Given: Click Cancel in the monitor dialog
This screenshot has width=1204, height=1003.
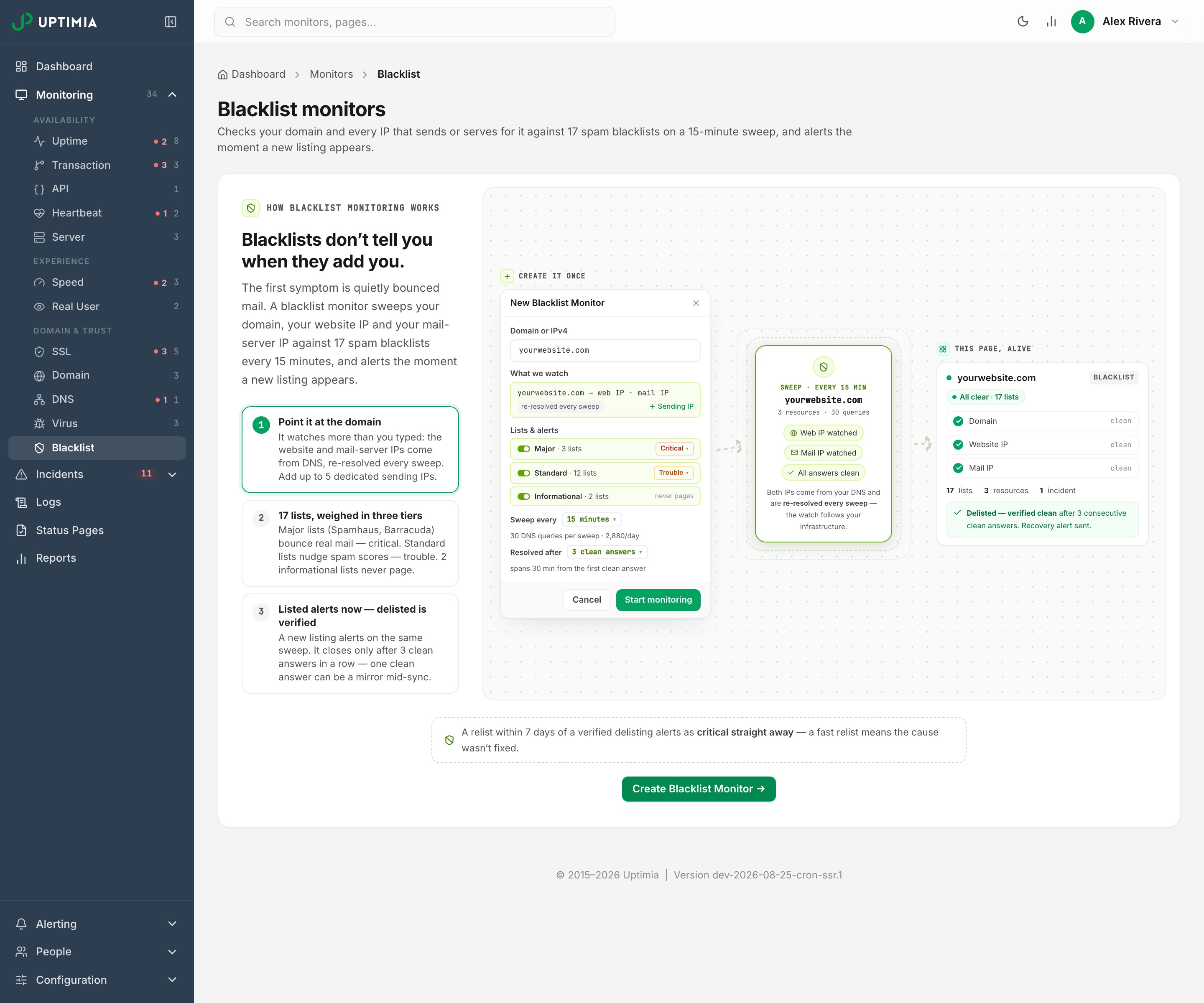Looking at the screenshot, I should click(587, 600).
